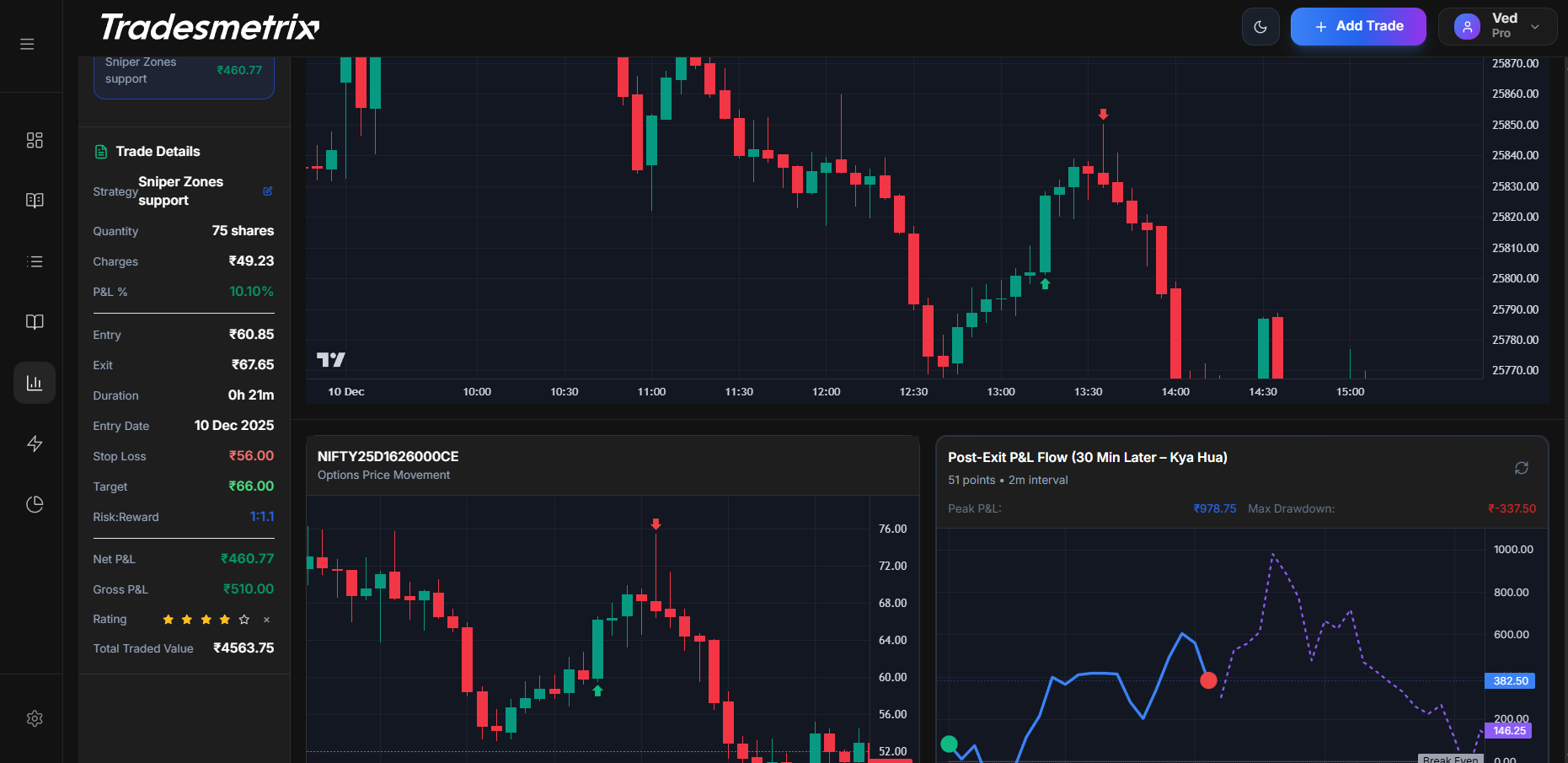Image resolution: width=1568 pixels, height=763 pixels.
Task: Click the Charges value ₹49.23
Action: pyautogui.click(x=251, y=261)
